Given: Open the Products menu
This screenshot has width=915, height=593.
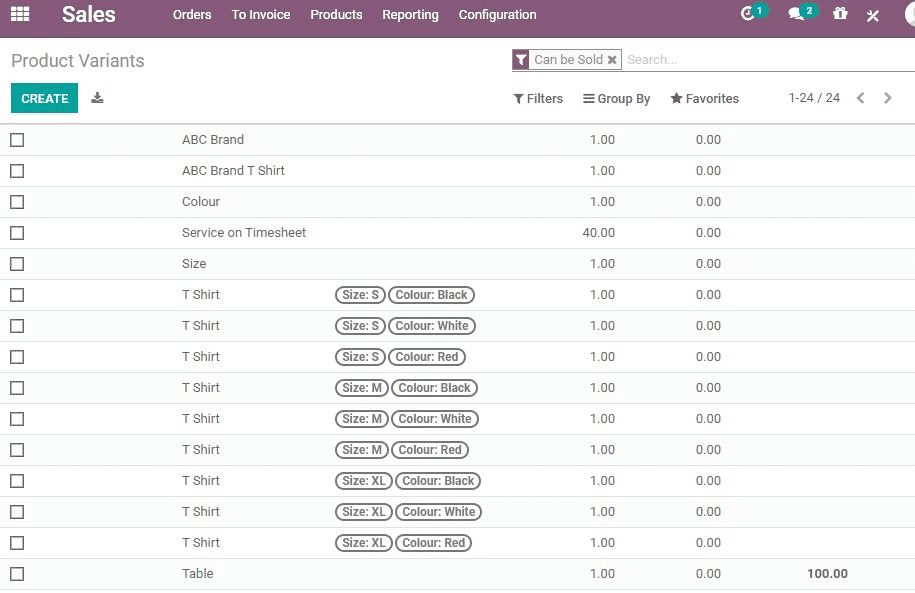Looking at the screenshot, I should pyautogui.click(x=336, y=15).
